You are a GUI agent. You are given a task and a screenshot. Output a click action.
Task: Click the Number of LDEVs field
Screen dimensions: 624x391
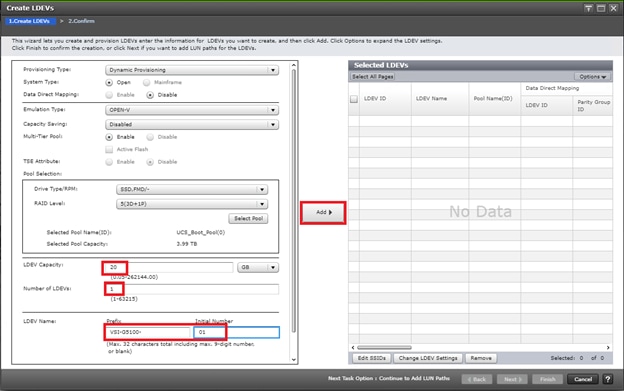tap(192, 289)
